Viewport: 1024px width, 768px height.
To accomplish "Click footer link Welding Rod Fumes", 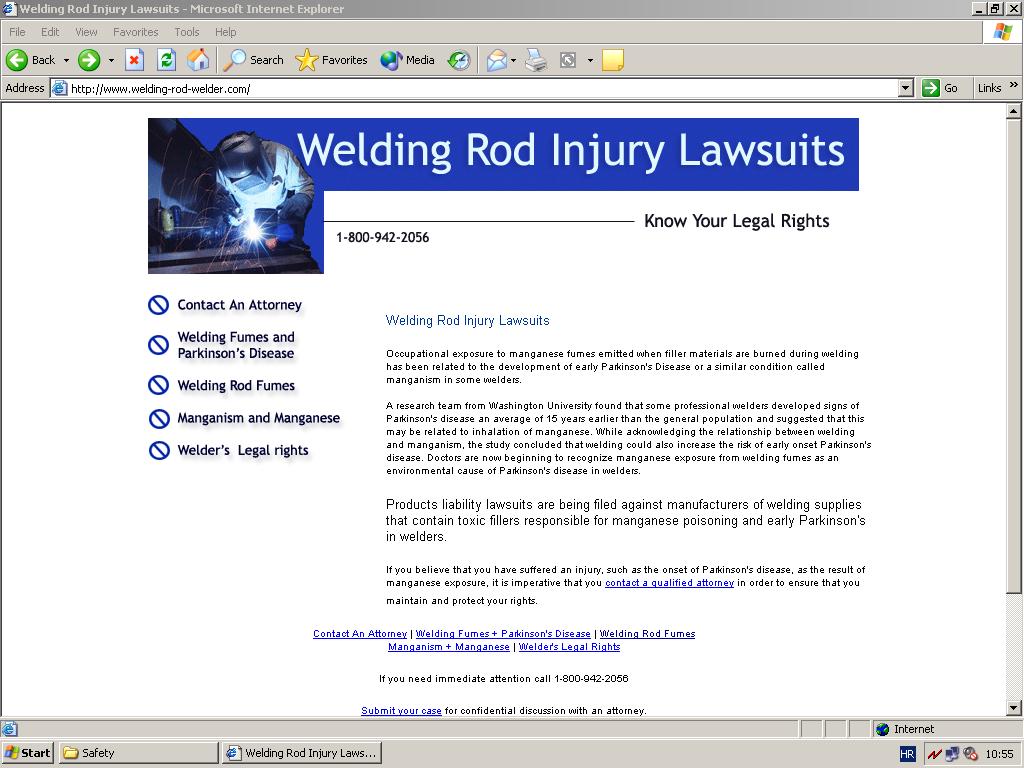I will (x=647, y=634).
